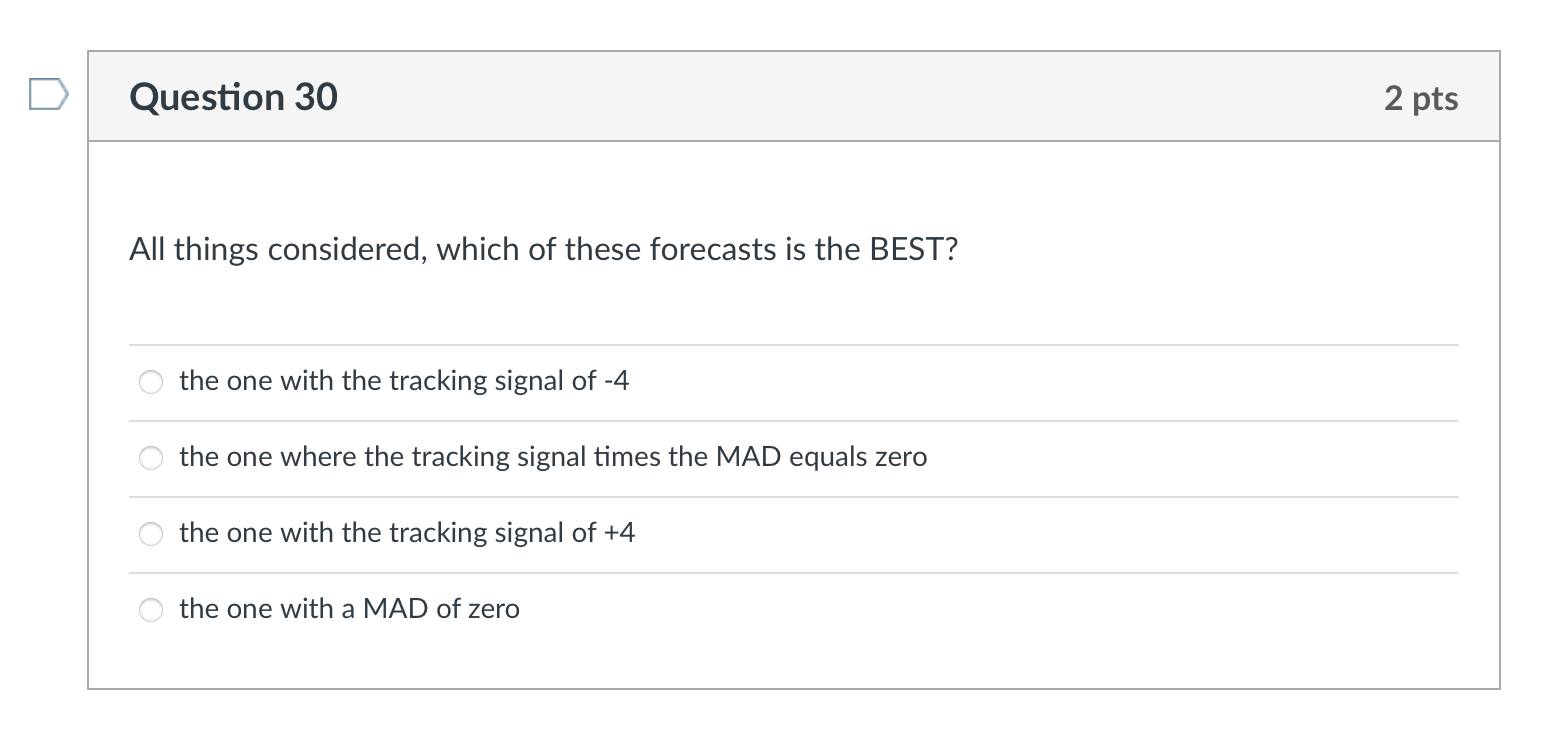
Task: Click the Question 30 heading
Action: point(233,97)
